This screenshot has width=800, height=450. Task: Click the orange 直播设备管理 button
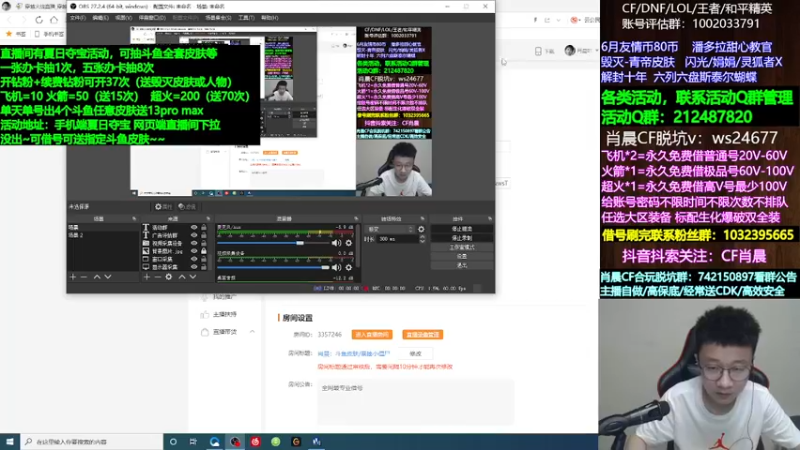click(x=422, y=335)
